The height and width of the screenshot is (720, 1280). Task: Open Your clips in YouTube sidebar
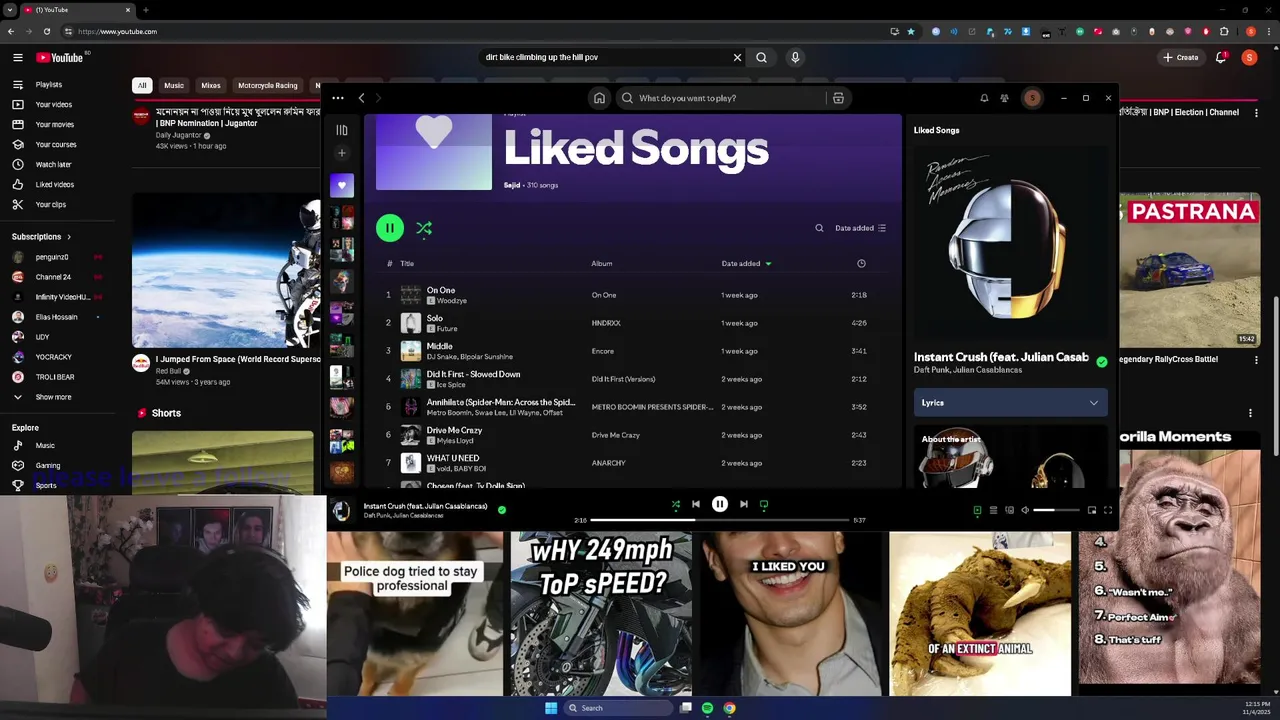point(51,204)
